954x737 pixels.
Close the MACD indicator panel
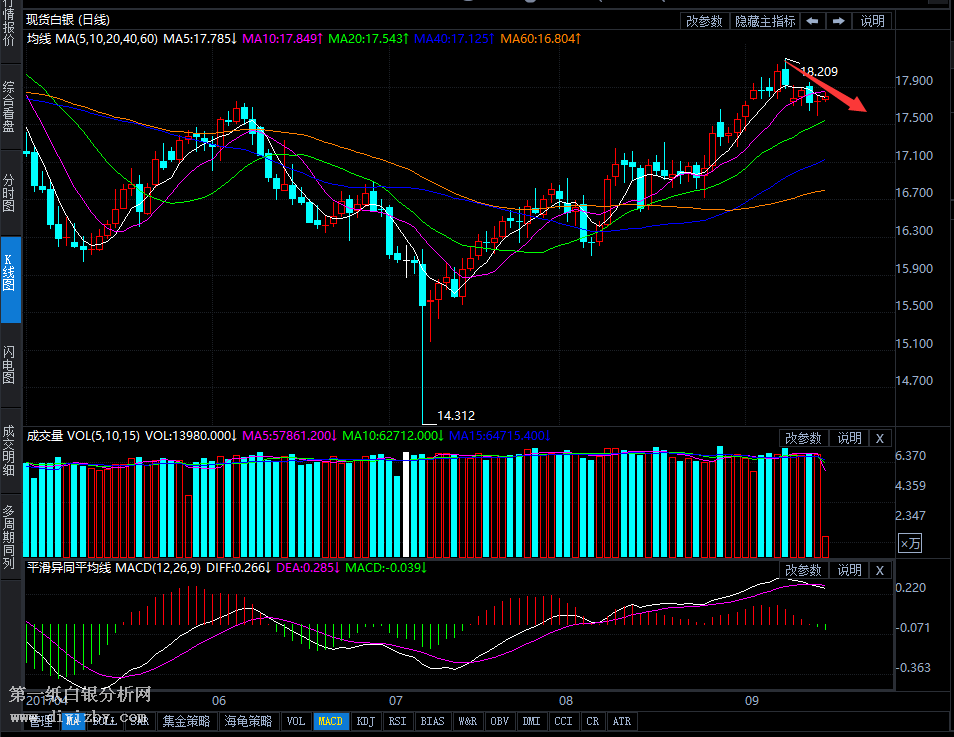coord(880,570)
